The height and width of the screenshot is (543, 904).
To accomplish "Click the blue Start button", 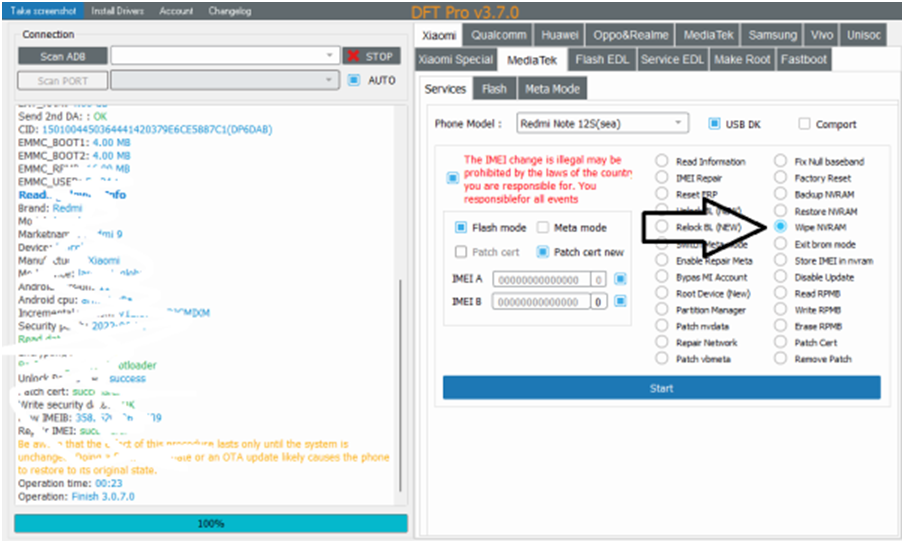I will (x=661, y=388).
